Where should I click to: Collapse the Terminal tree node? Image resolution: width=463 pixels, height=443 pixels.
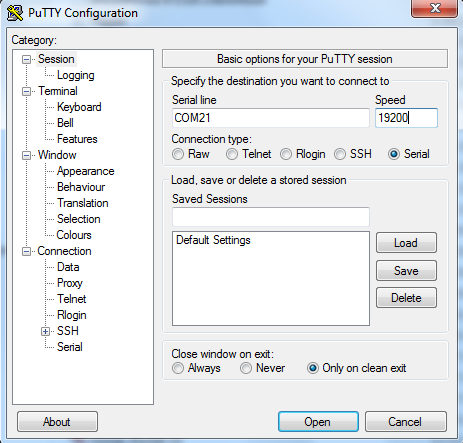point(26,92)
